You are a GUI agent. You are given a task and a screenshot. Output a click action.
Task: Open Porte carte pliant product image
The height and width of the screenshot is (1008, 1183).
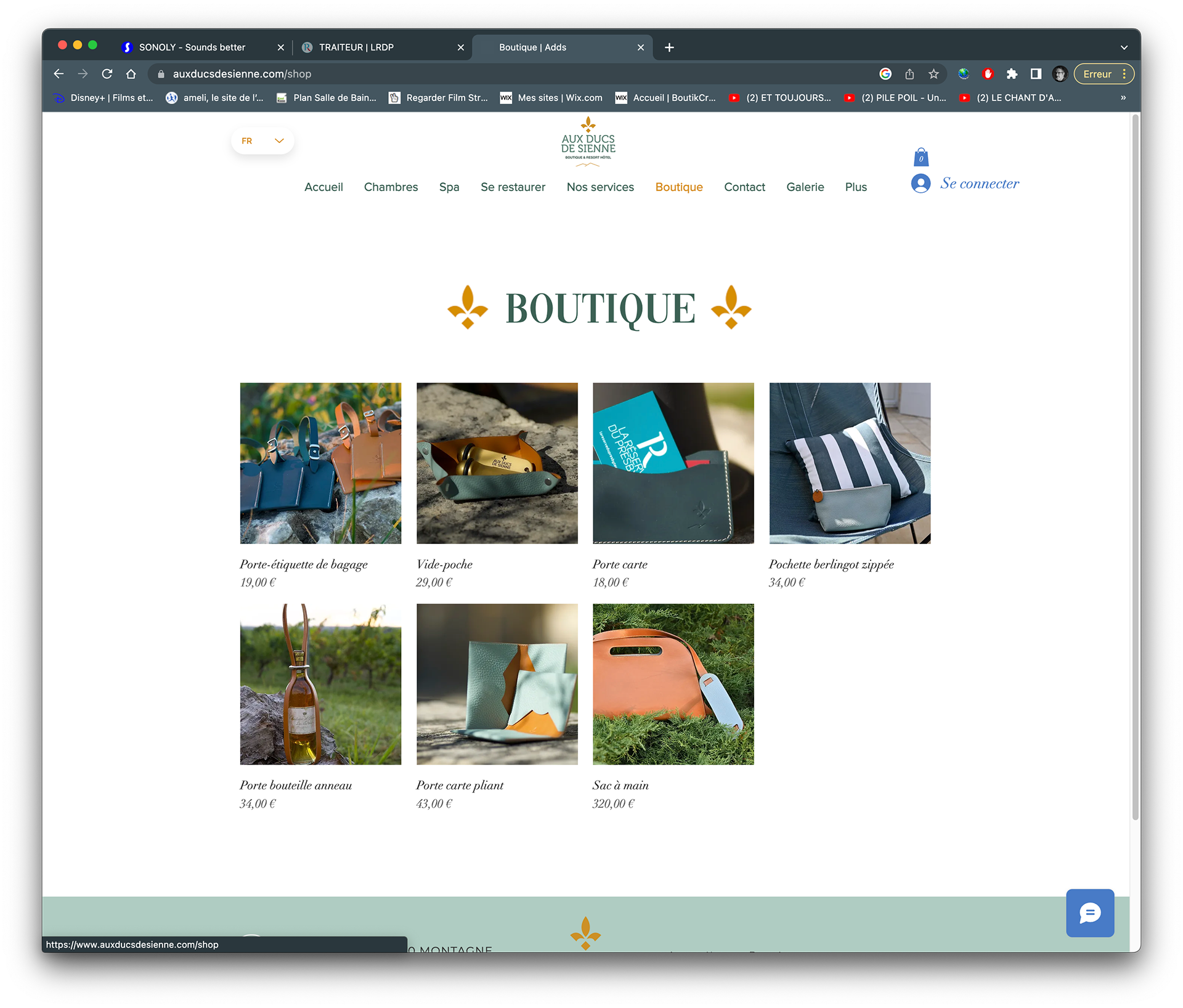(497, 685)
